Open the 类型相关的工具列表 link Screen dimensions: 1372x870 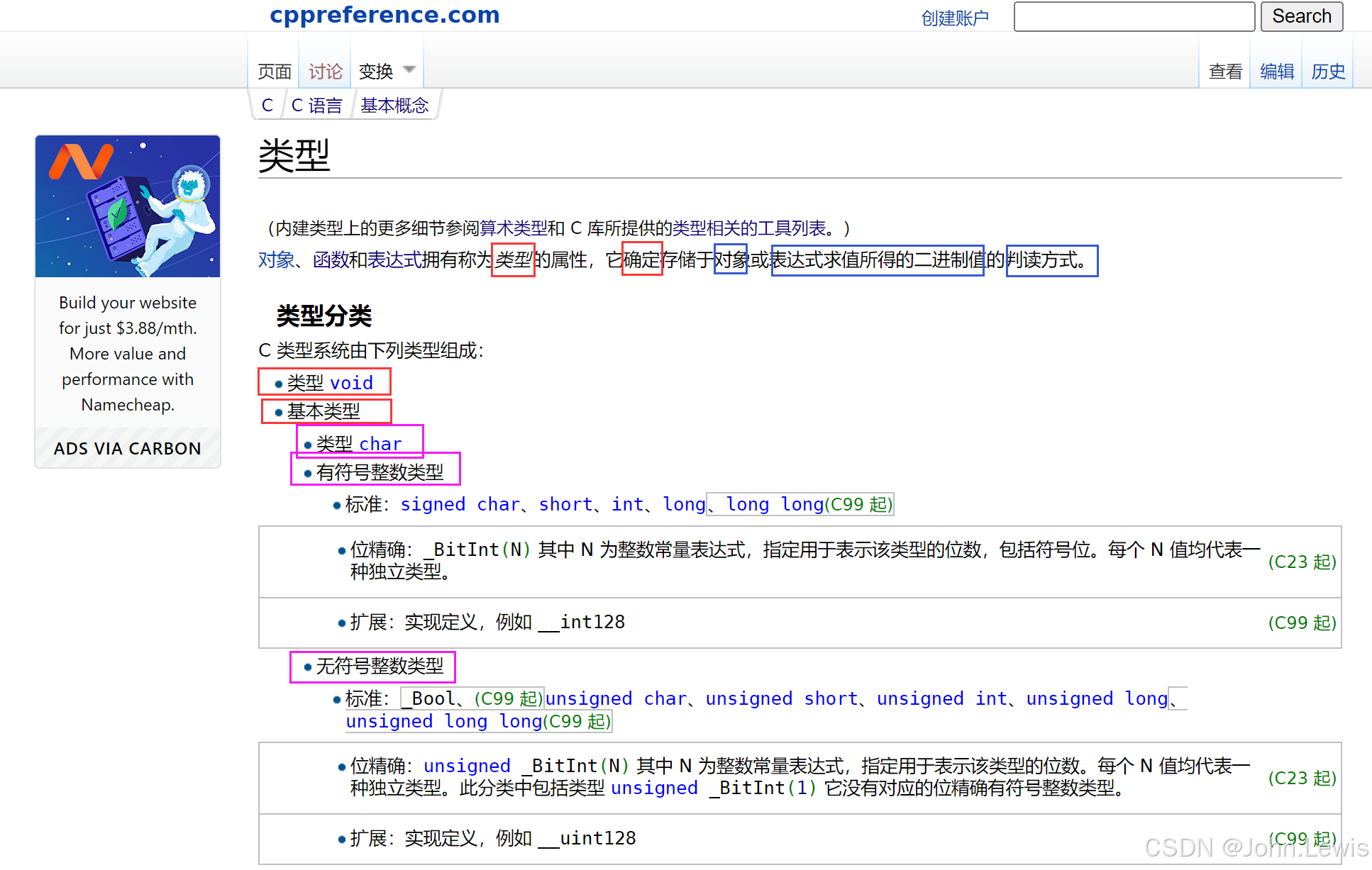(749, 228)
